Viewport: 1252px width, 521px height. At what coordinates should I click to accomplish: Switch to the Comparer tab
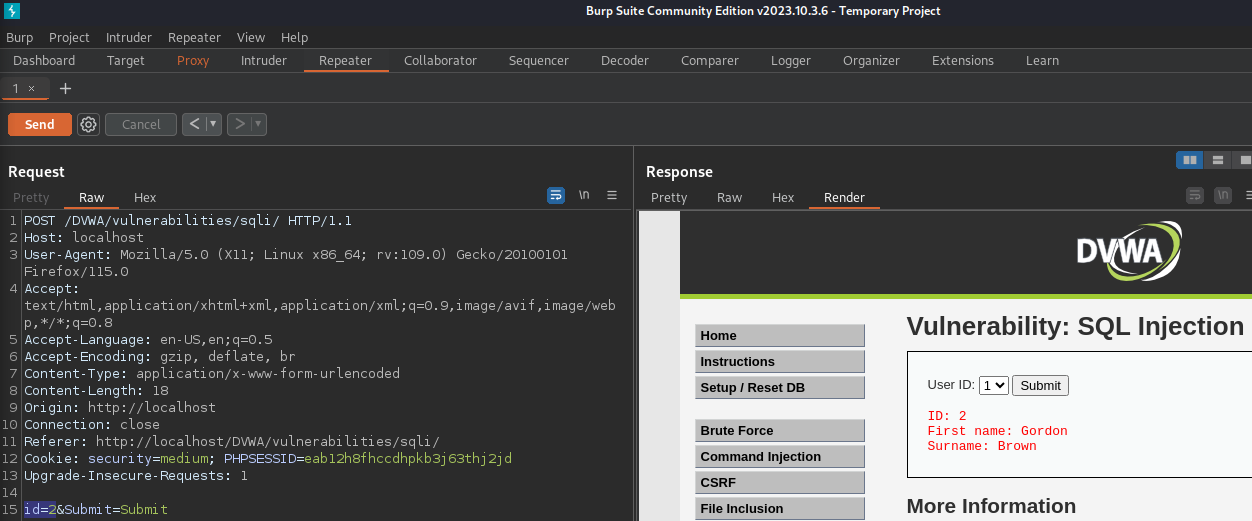(x=710, y=60)
